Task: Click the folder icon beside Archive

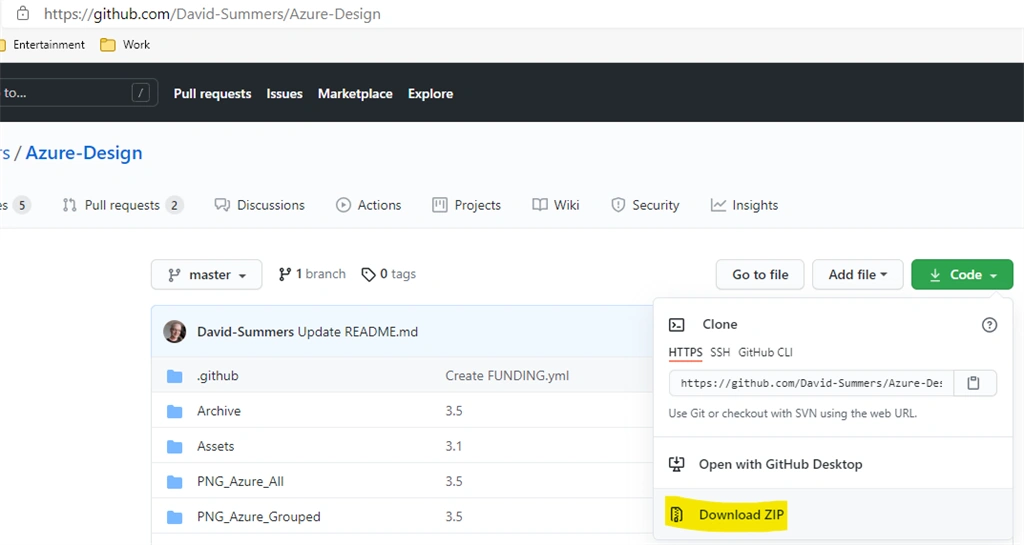Action: pyautogui.click(x=174, y=411)
